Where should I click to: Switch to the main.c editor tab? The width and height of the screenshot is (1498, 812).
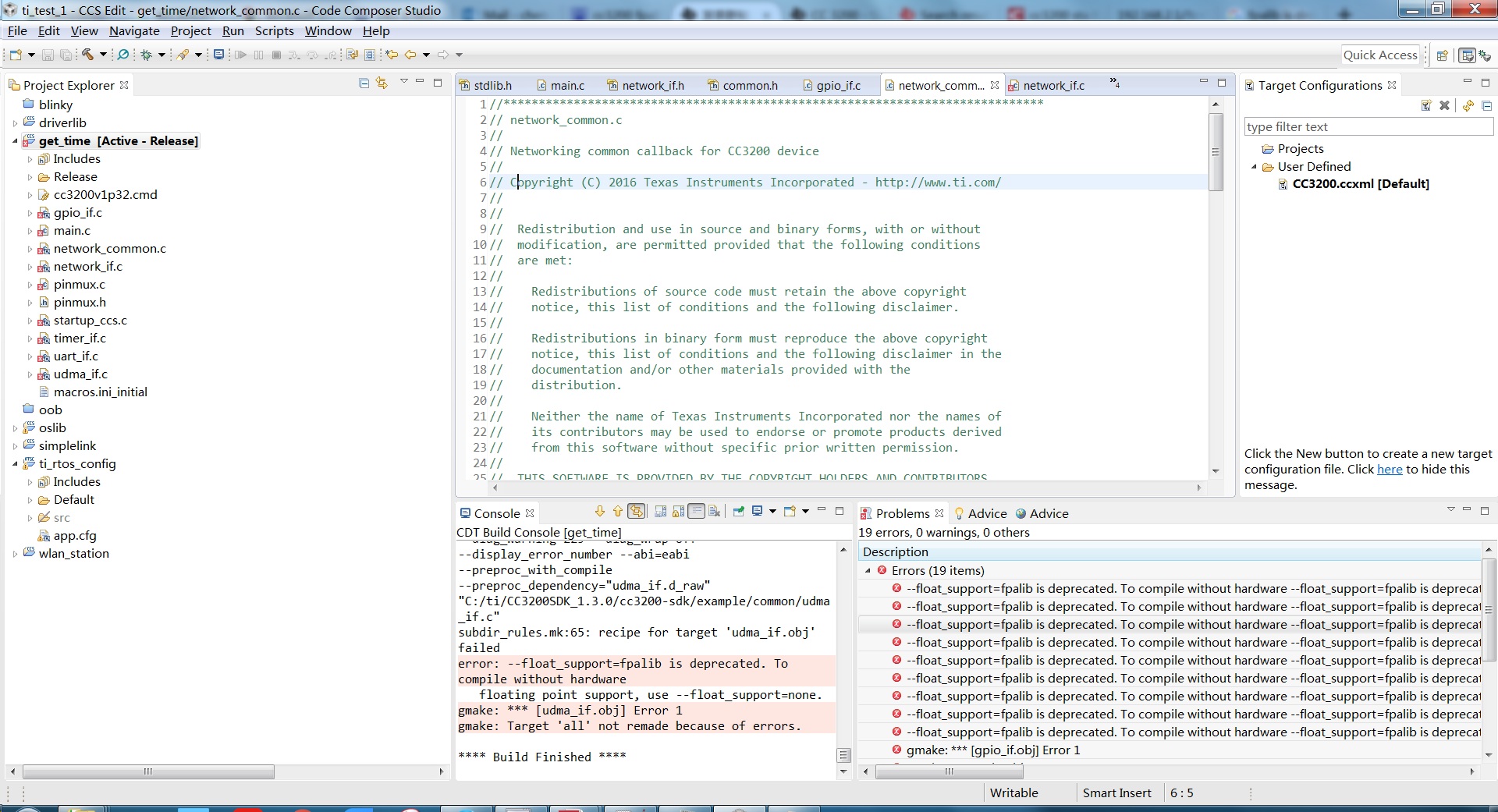tap(566, 85)
